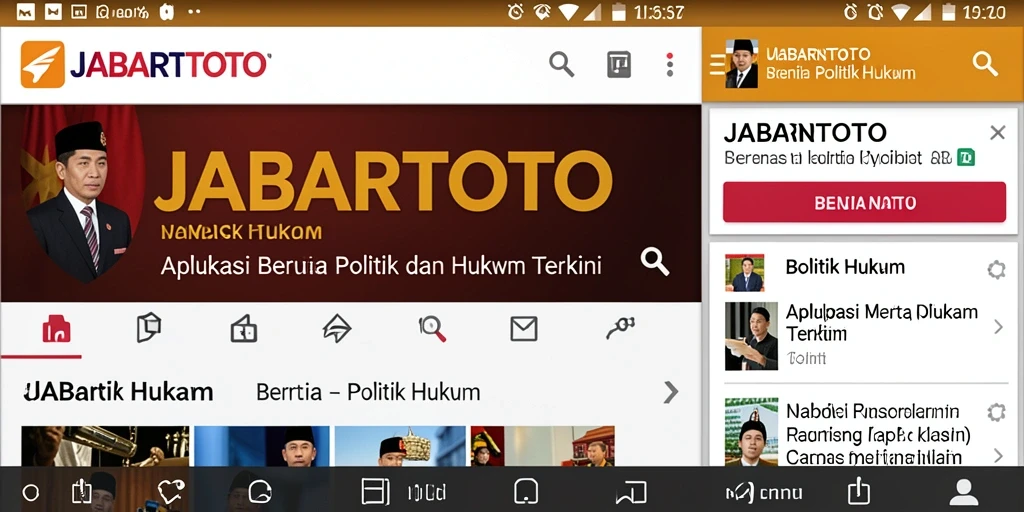Open the profile person icon in bottom bar

click(963, 491)
